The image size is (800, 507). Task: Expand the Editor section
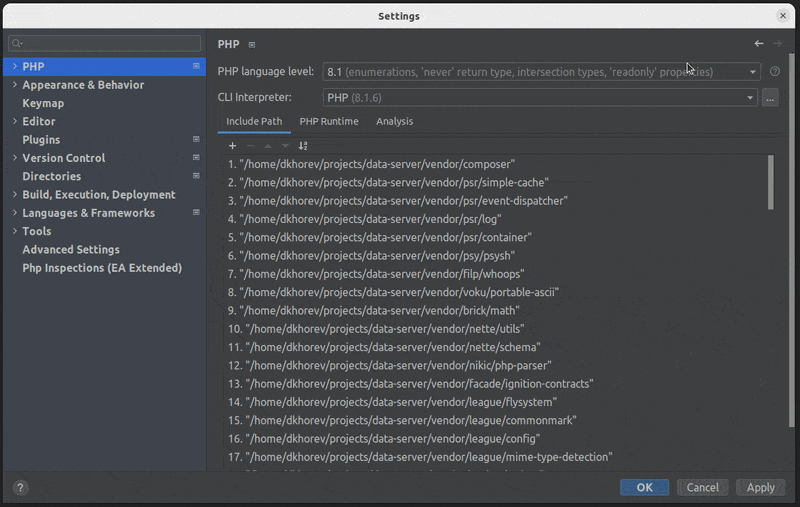tap(15, 121)
